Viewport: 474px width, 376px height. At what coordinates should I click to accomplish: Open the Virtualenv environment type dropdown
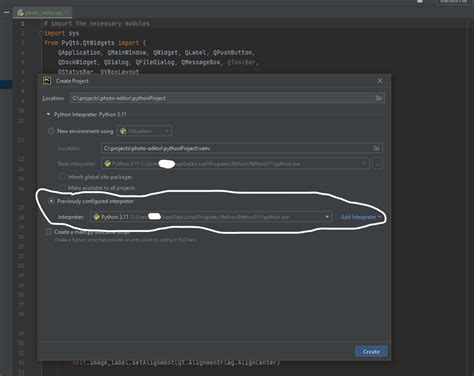[144, 131]
